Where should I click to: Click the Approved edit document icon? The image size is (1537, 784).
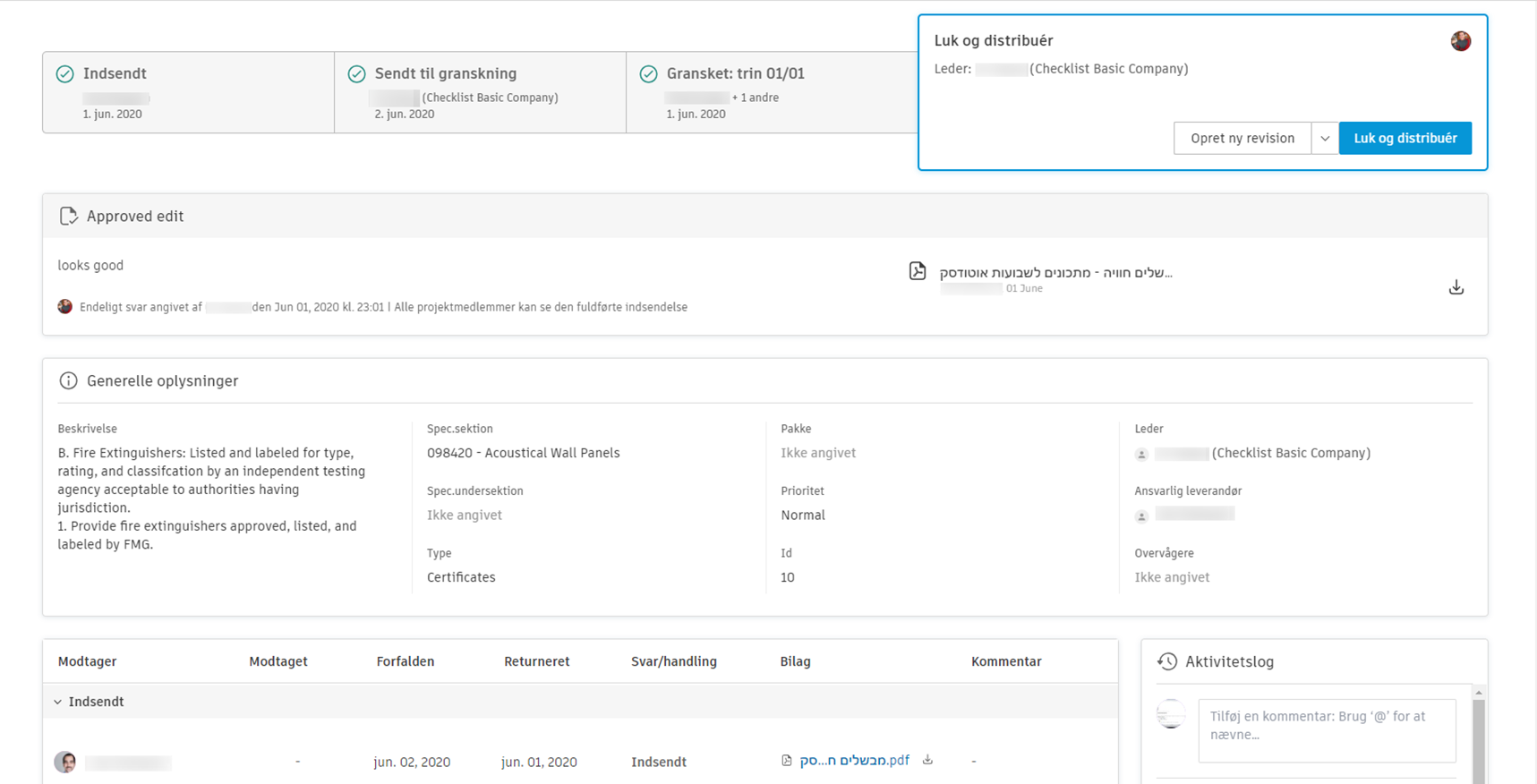(68, 217)
